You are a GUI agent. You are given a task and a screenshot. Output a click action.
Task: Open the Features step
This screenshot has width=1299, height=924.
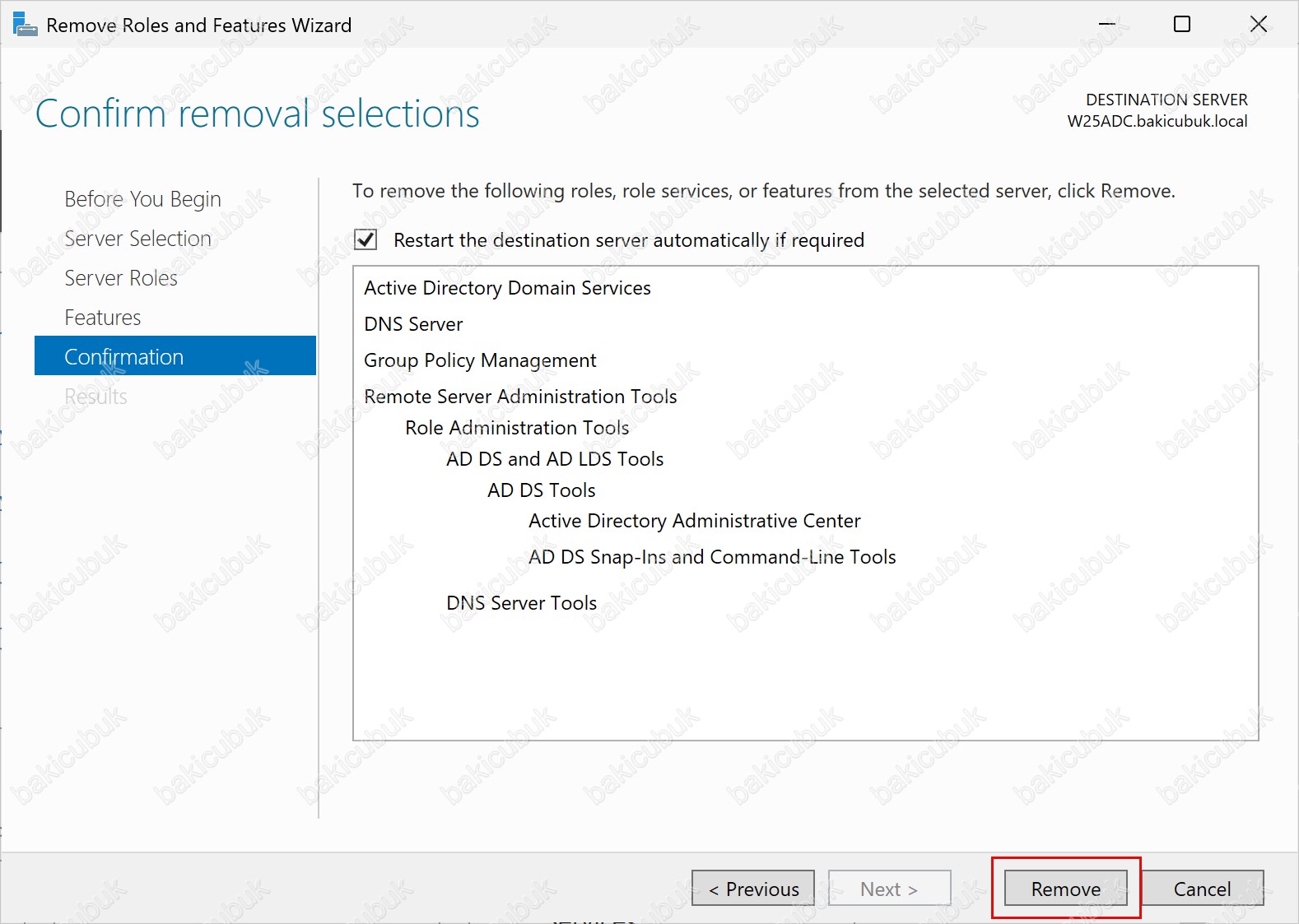103,318
